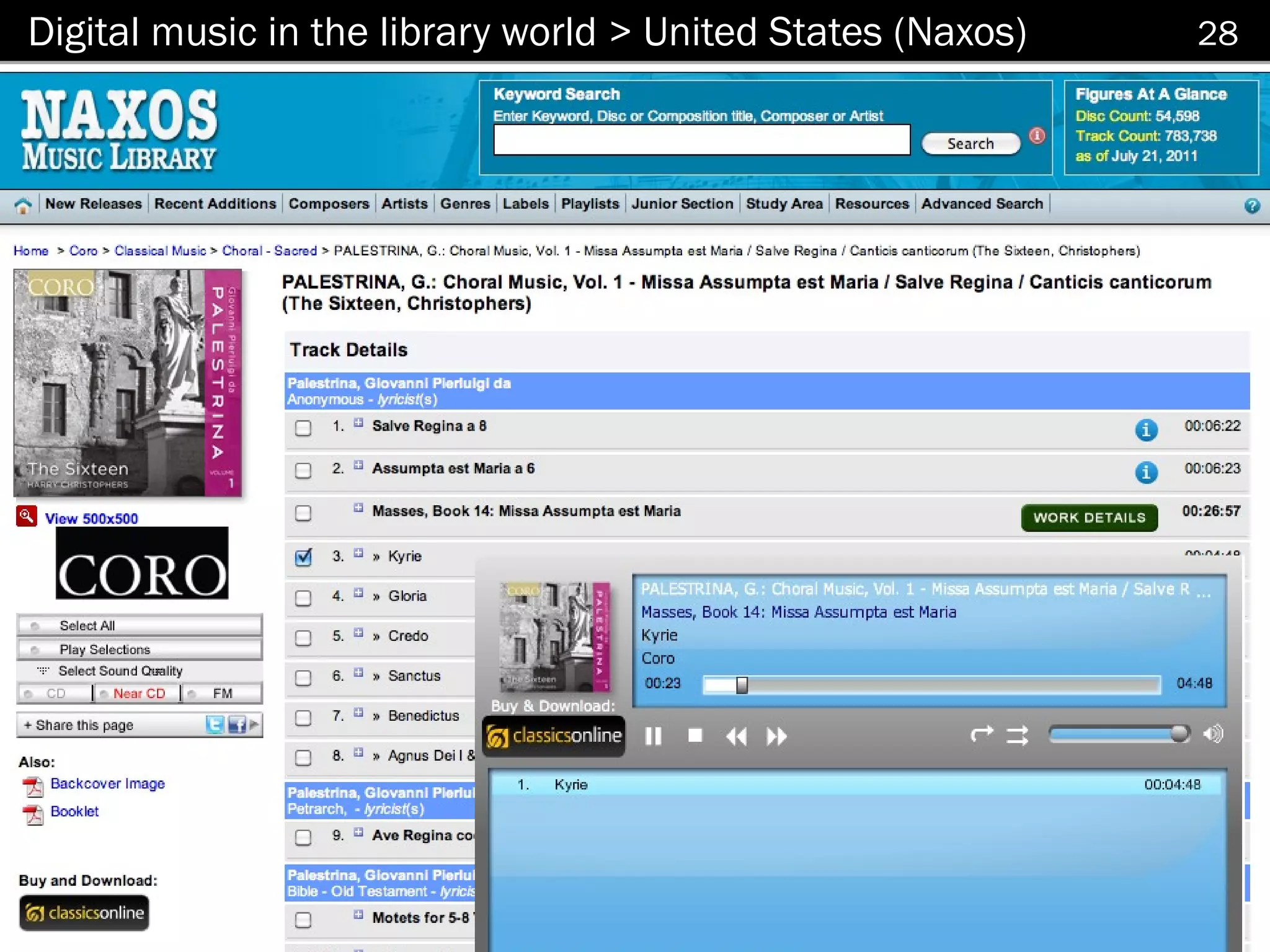
Task: Expand details for Salve Regina a 8
Action: pyautogui.click(x=358, y=423)
